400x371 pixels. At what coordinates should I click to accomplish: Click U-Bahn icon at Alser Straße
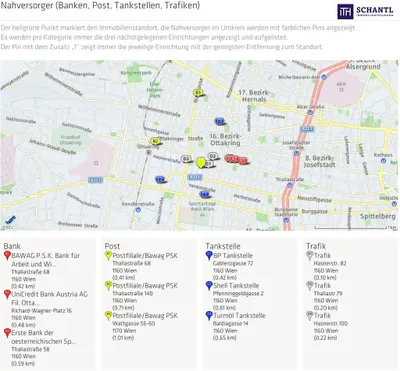[310, 112]
